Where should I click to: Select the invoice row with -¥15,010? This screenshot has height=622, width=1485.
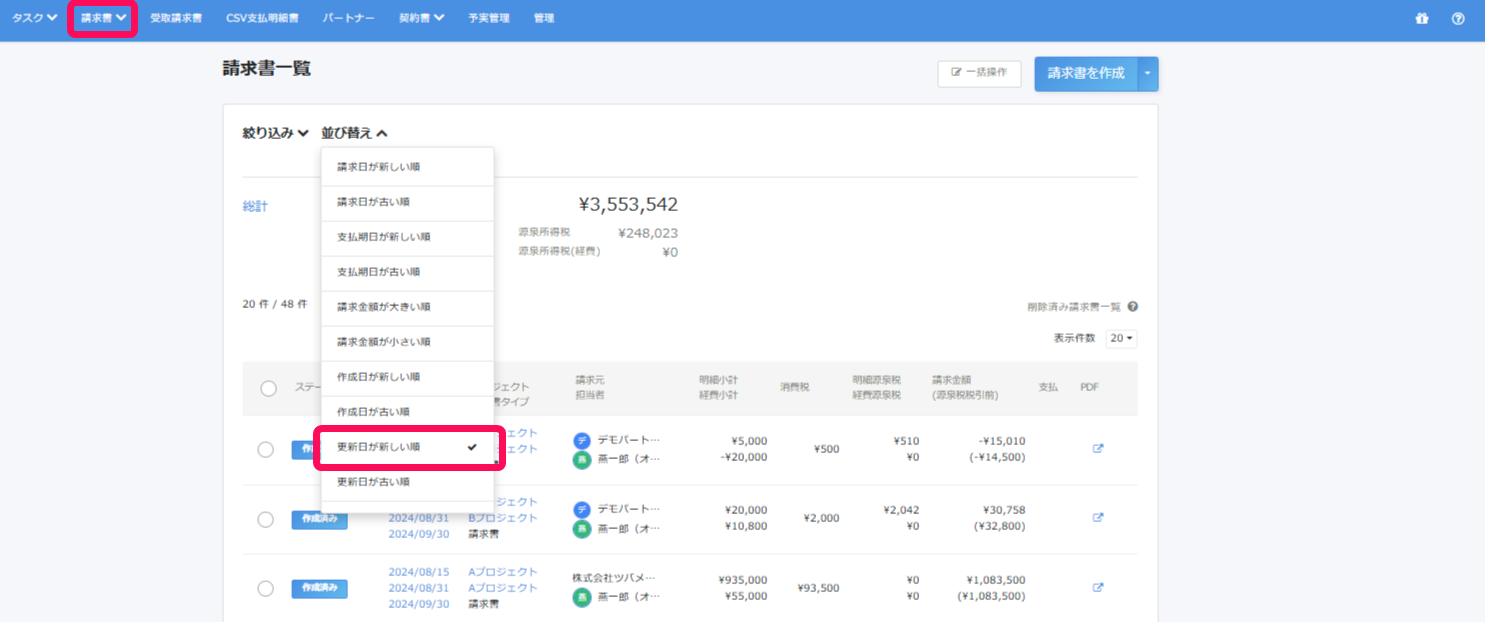[265, 450]
